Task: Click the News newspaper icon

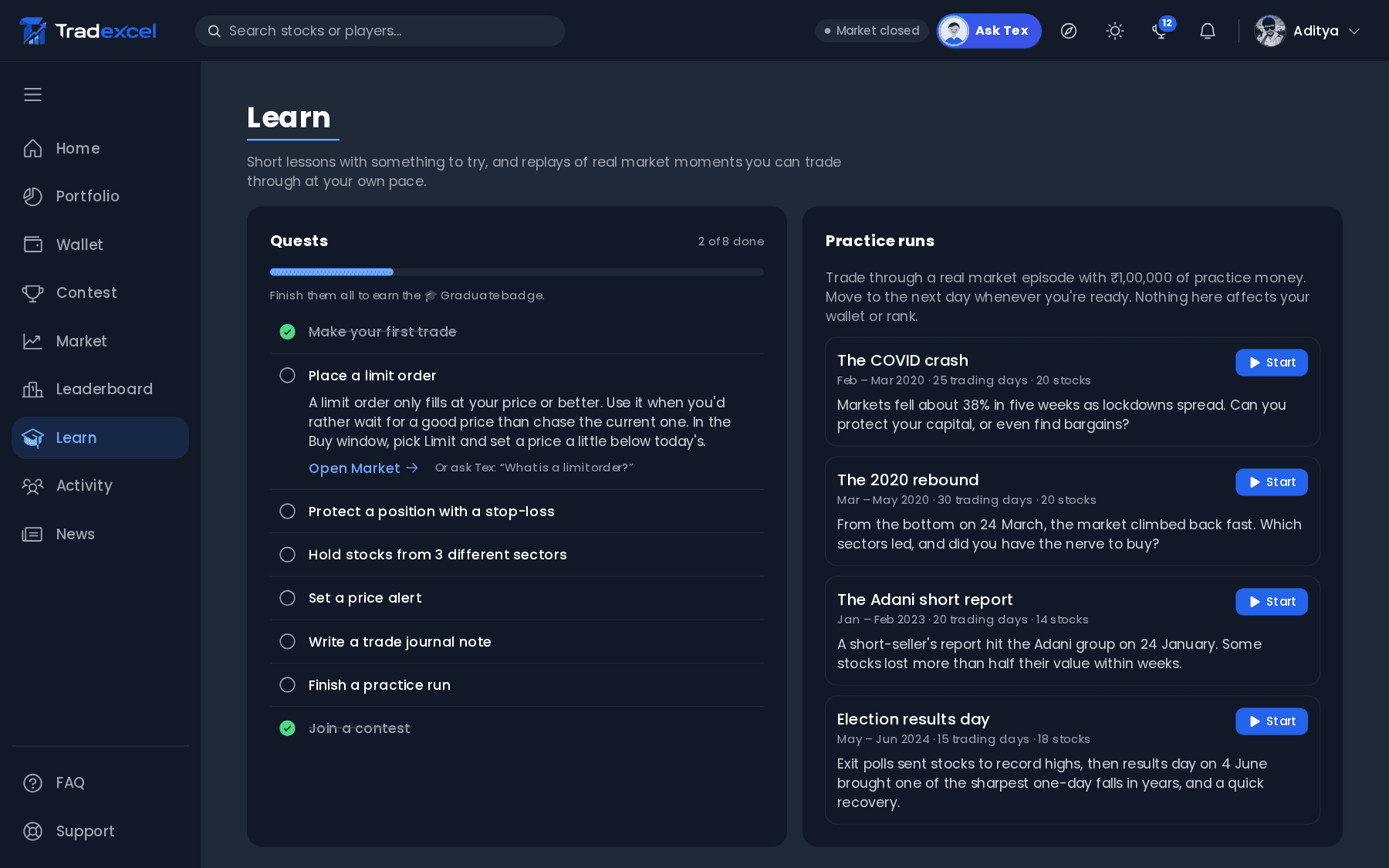Action: [x=32, y=534]
